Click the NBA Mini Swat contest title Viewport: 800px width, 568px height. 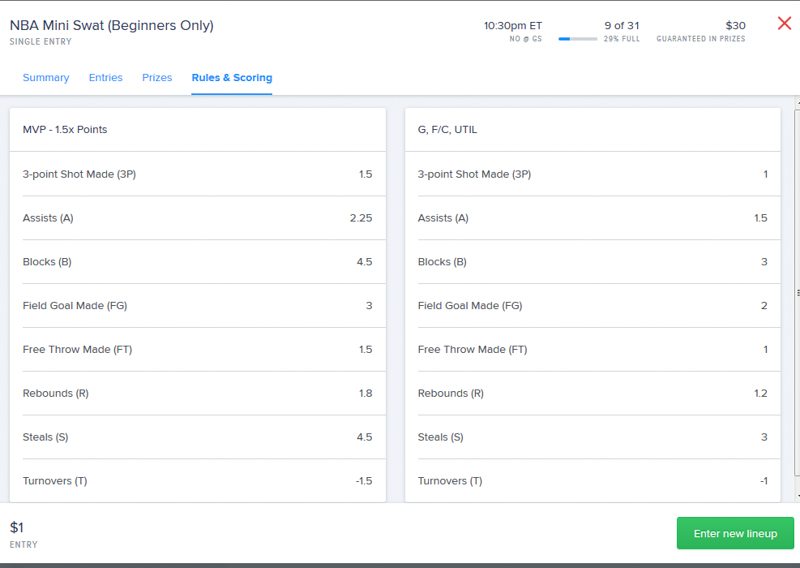pos(112,26)
